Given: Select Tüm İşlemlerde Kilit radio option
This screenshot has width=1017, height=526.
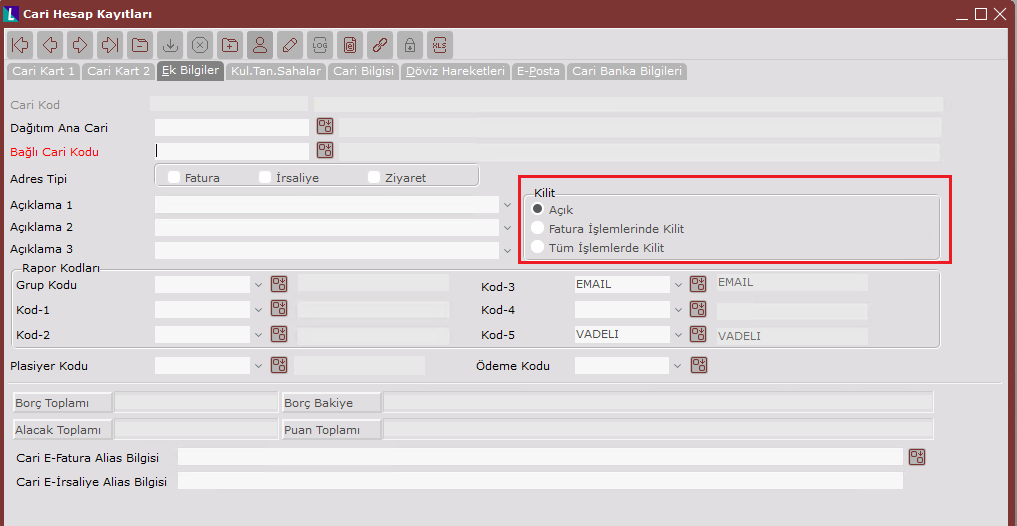Looking at the screenshot, I should 538,247.
